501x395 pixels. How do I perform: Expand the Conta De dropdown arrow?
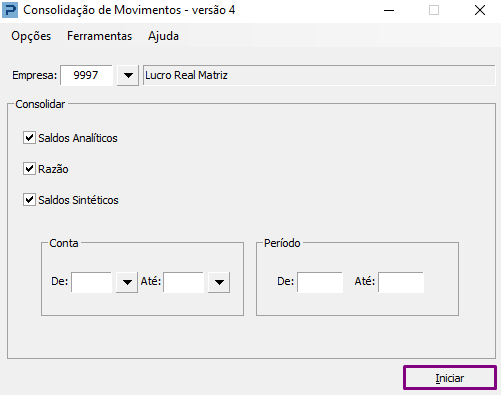(127, 282)
